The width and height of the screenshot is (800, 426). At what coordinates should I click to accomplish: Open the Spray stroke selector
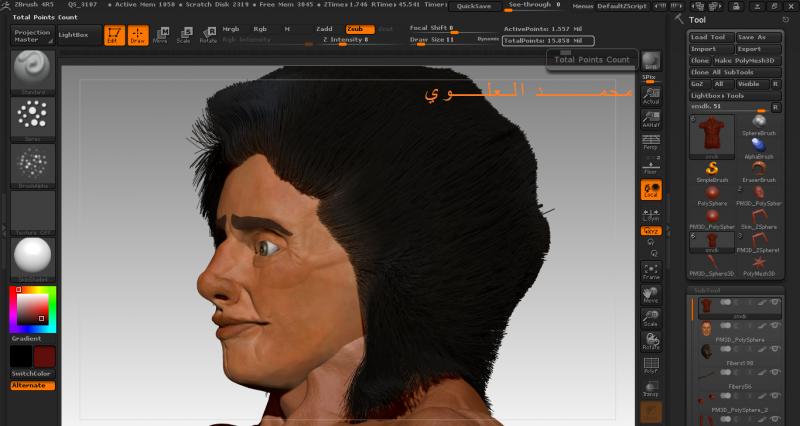coord(33,119)
